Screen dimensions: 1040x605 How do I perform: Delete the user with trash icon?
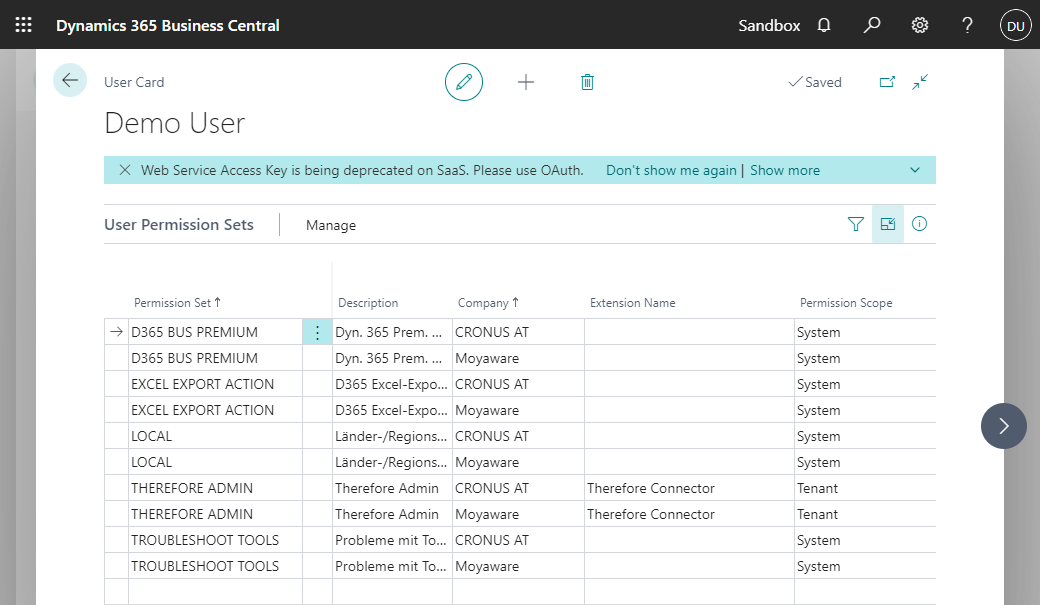click(587, 82)
